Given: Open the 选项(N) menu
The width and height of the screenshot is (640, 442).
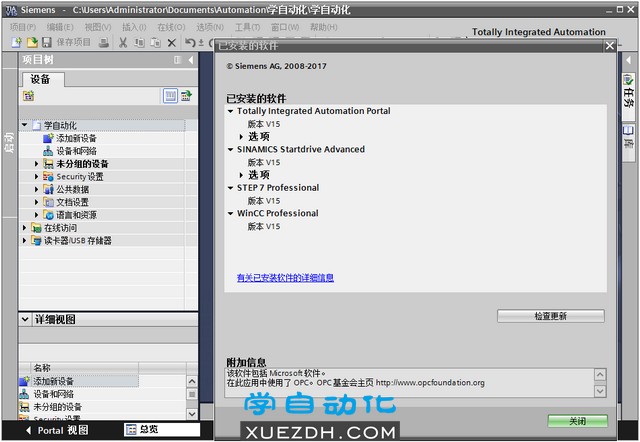Looking at the screenshot, I should point(210,27).
